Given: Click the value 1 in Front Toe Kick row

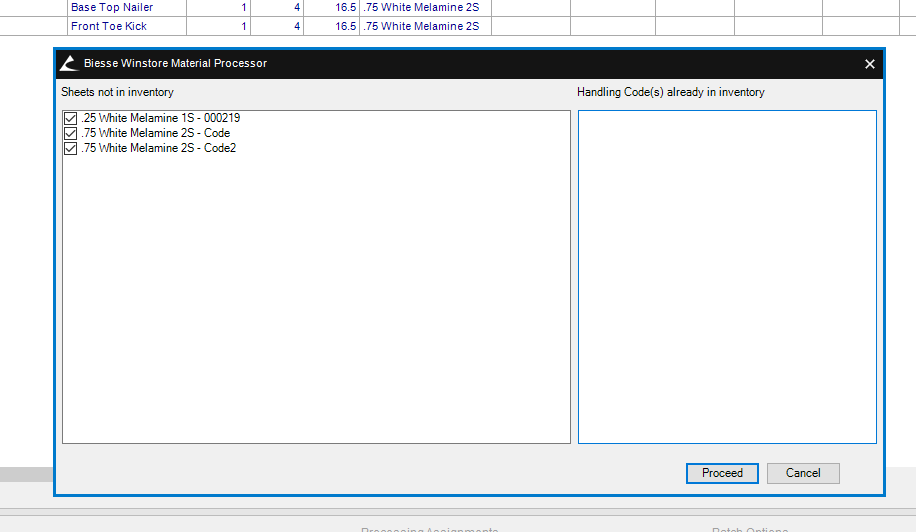Looking at the screenshot, I should click(244, 26).
